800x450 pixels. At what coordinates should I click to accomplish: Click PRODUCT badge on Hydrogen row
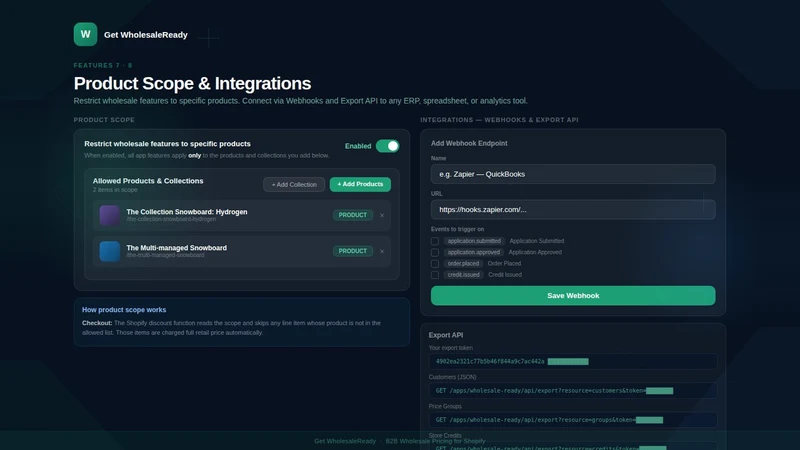pyautogui.click(x=353, y=215)
